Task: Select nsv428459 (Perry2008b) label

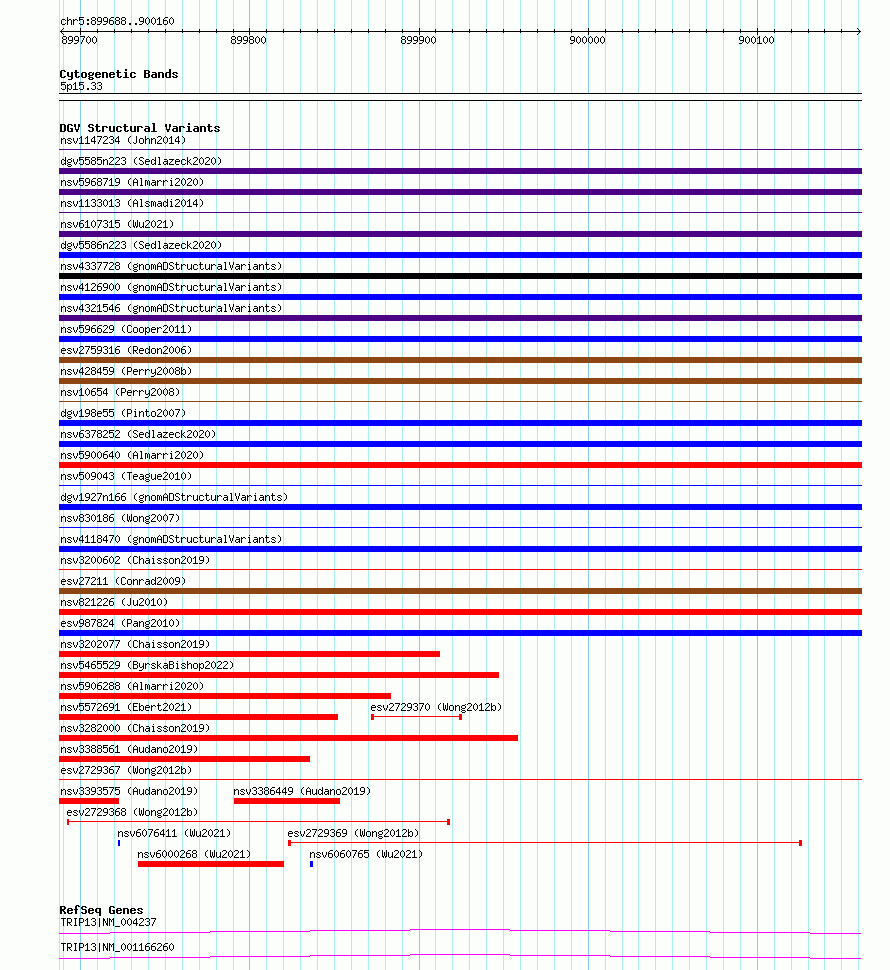Action: pos(126,372)
